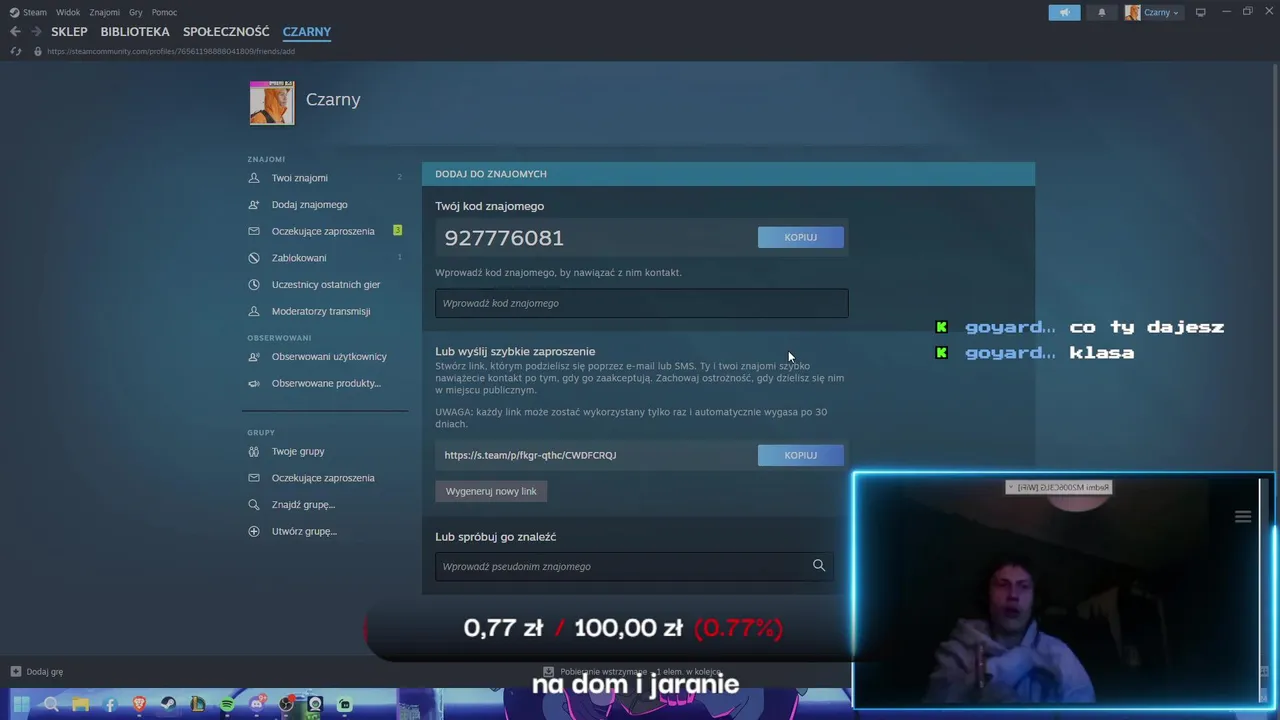This screenshot has height=720, width=1280.
Task: Go back with the browser back arrow
Action: [x=15, y=31]
